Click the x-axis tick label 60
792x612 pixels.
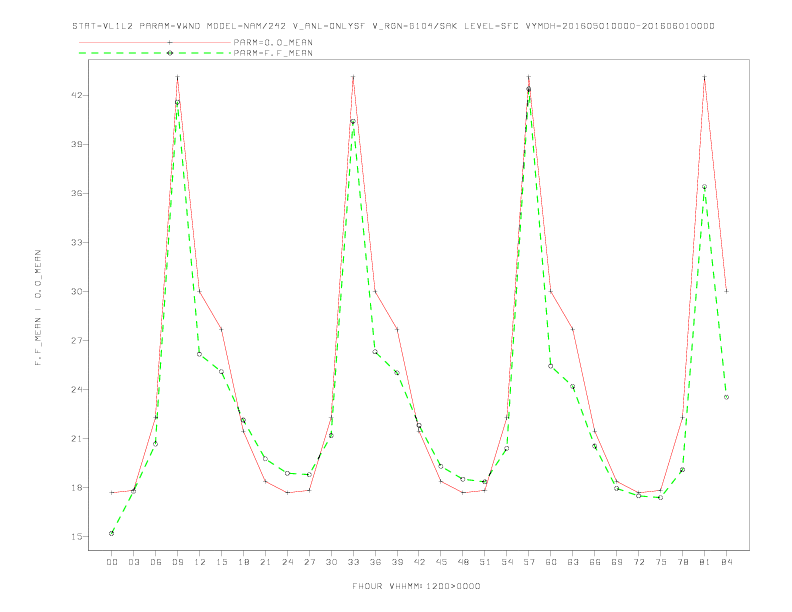pos(551,562)
